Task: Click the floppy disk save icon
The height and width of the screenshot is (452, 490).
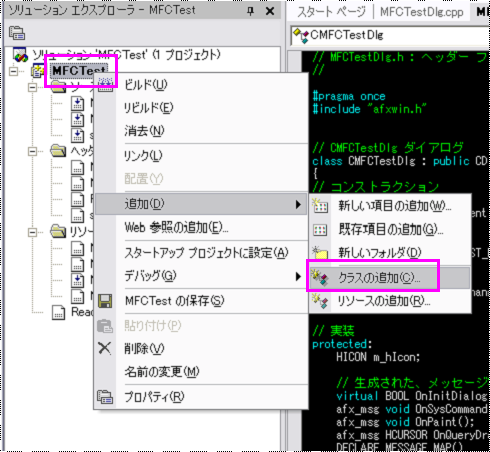Action: click(105, 301)
